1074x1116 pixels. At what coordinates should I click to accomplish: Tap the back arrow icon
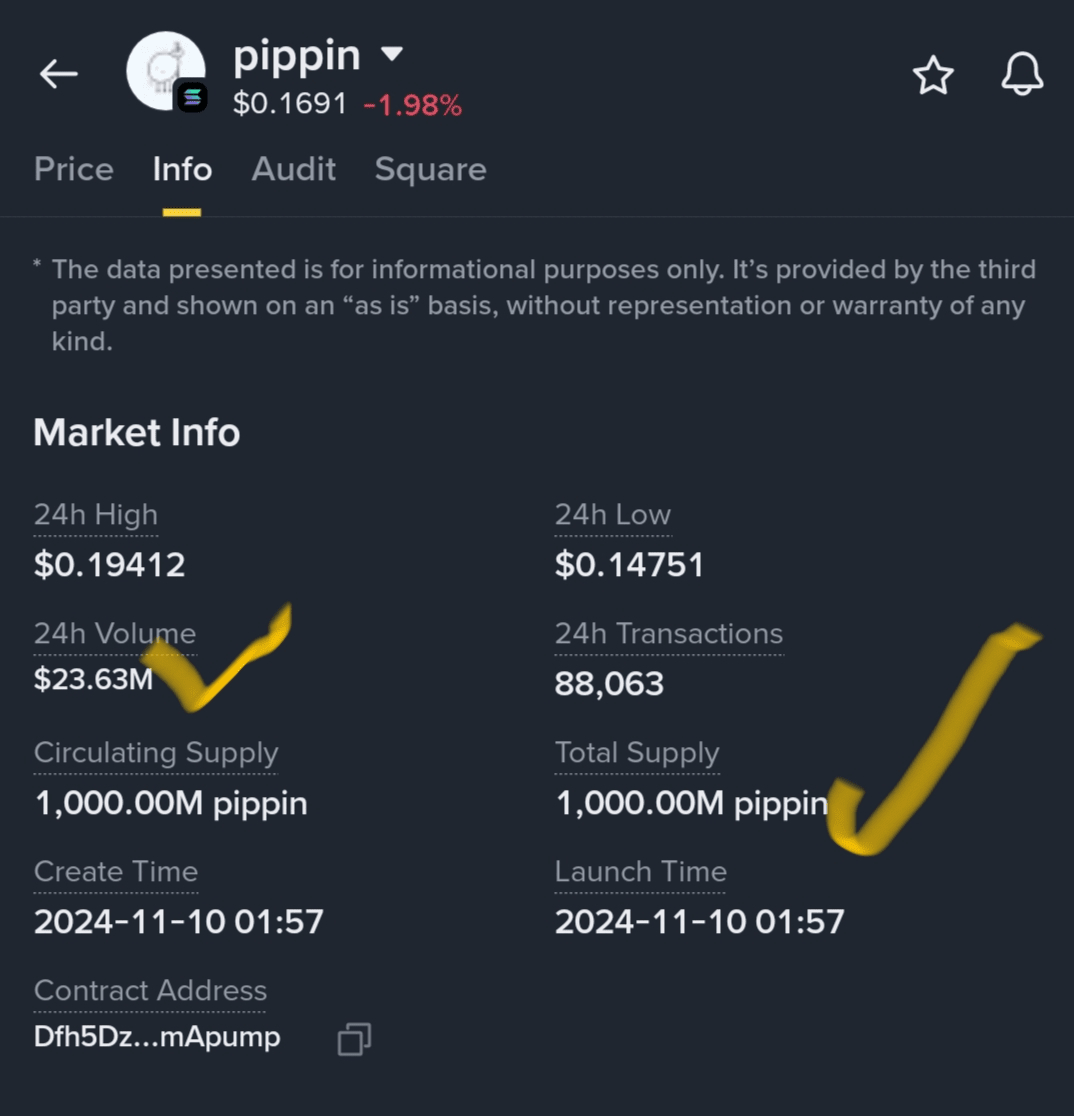pos(58,74)
